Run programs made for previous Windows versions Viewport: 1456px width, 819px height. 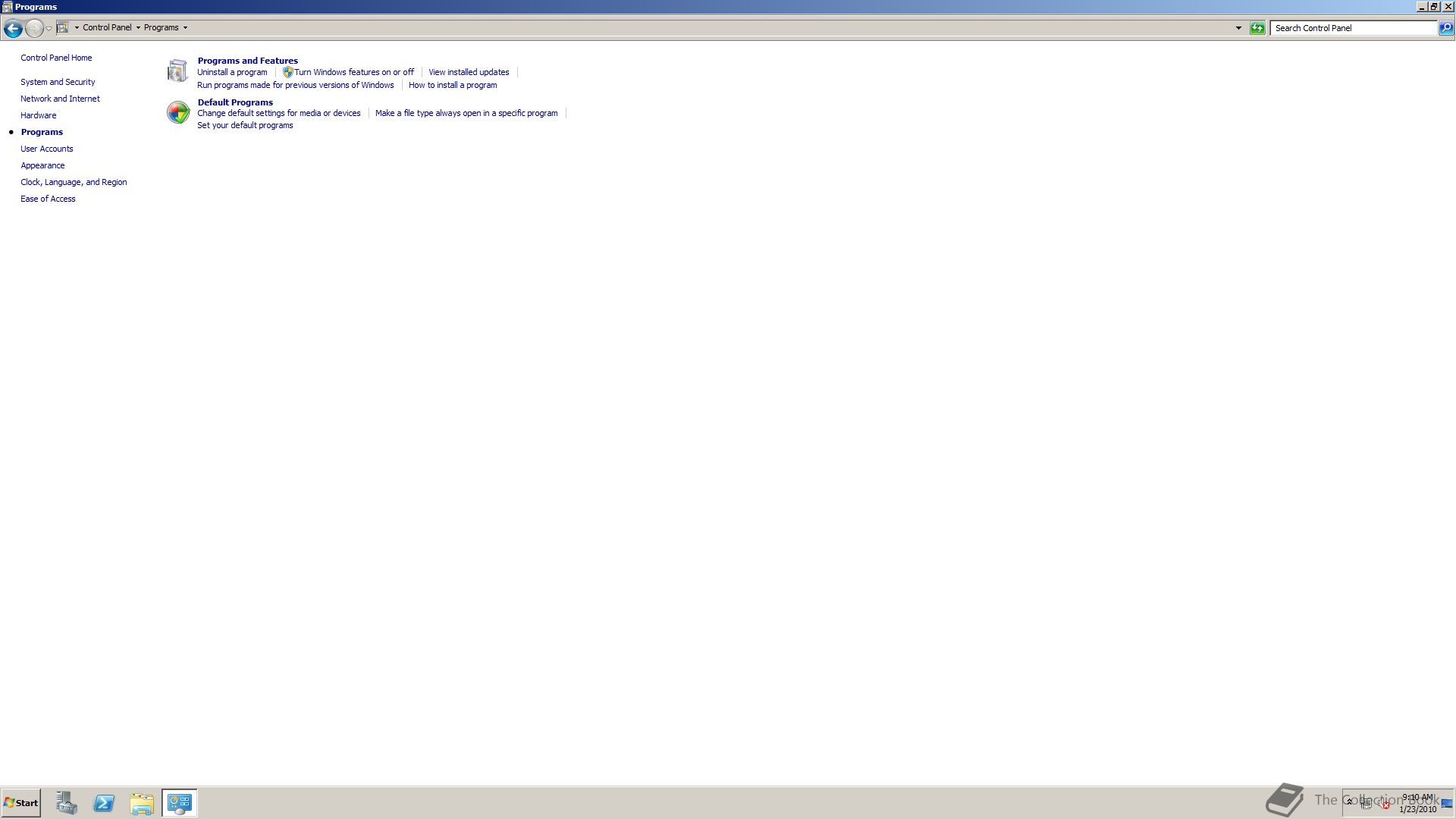click(295, 85)
